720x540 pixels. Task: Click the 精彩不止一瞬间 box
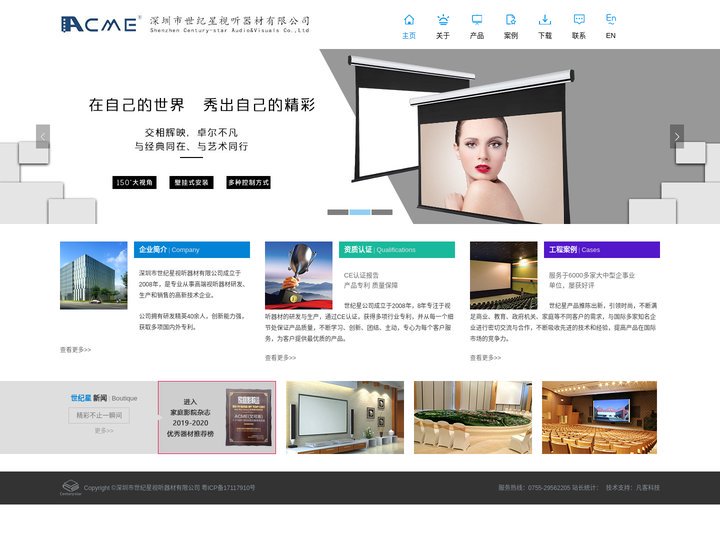click(x=99, y=416)
